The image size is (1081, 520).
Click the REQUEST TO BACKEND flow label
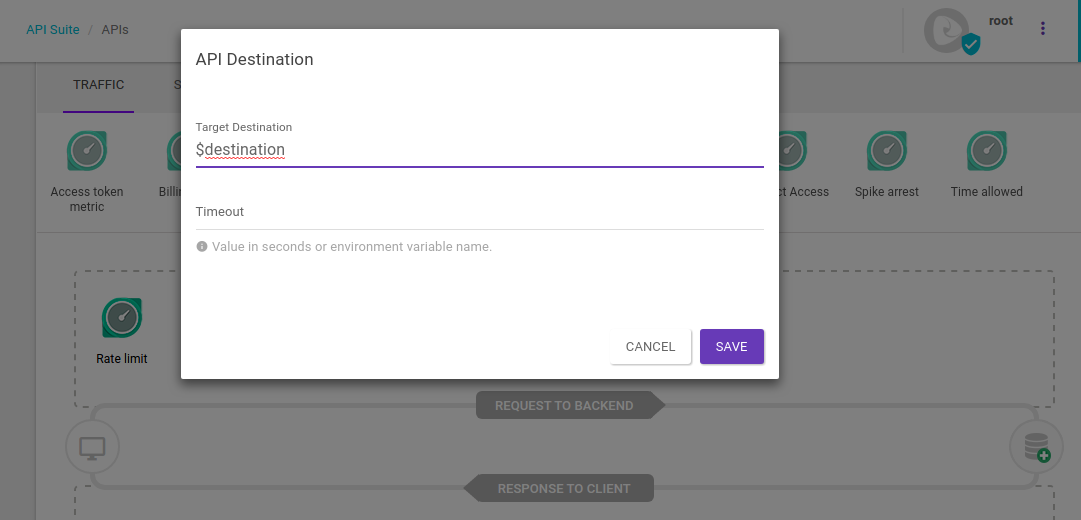564,406
